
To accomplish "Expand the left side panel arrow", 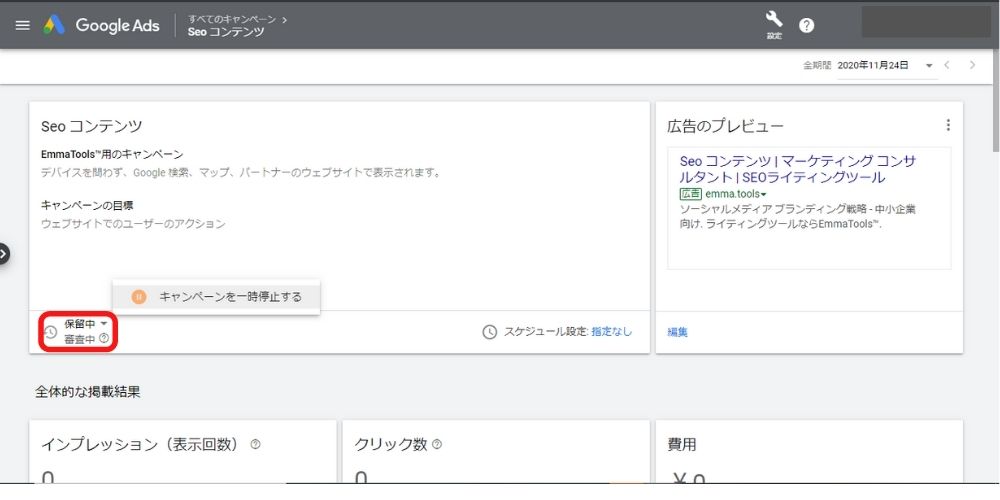I will click(4, 254).
